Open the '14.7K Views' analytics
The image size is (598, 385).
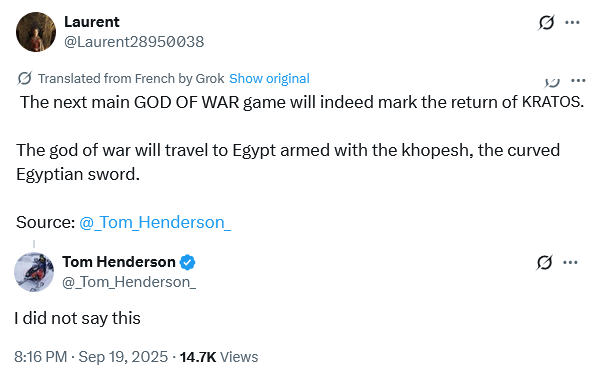tap(219, 357)
